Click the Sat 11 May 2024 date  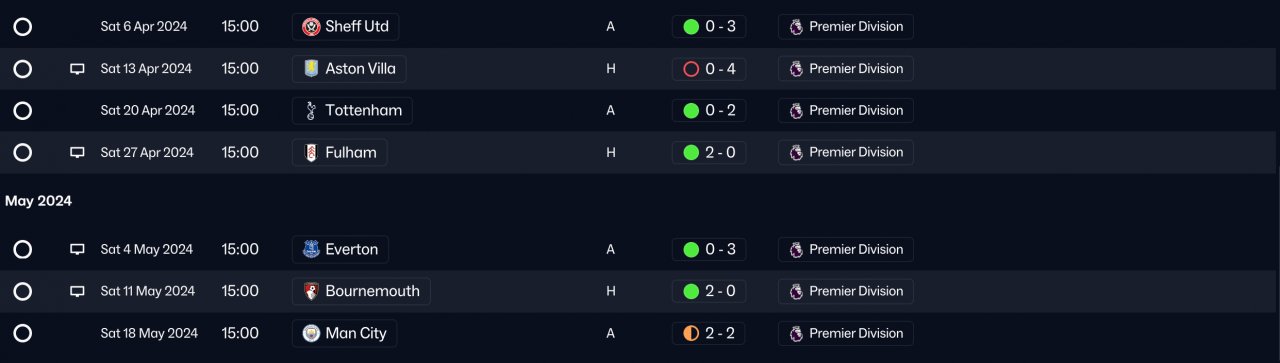pyautogui.click(x=149, y=291)
